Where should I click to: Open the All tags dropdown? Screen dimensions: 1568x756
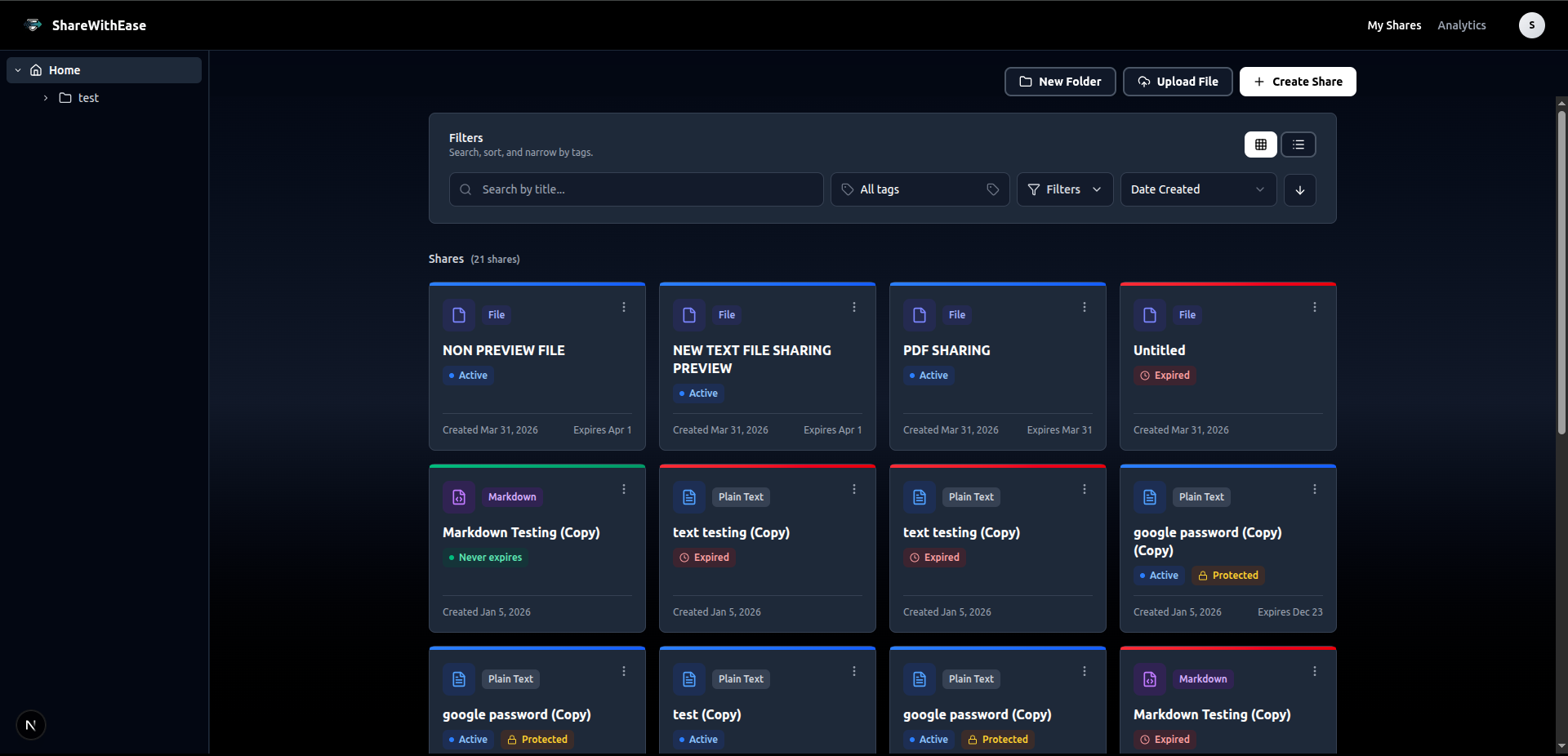pyautogui.click(x=920, y=189)
